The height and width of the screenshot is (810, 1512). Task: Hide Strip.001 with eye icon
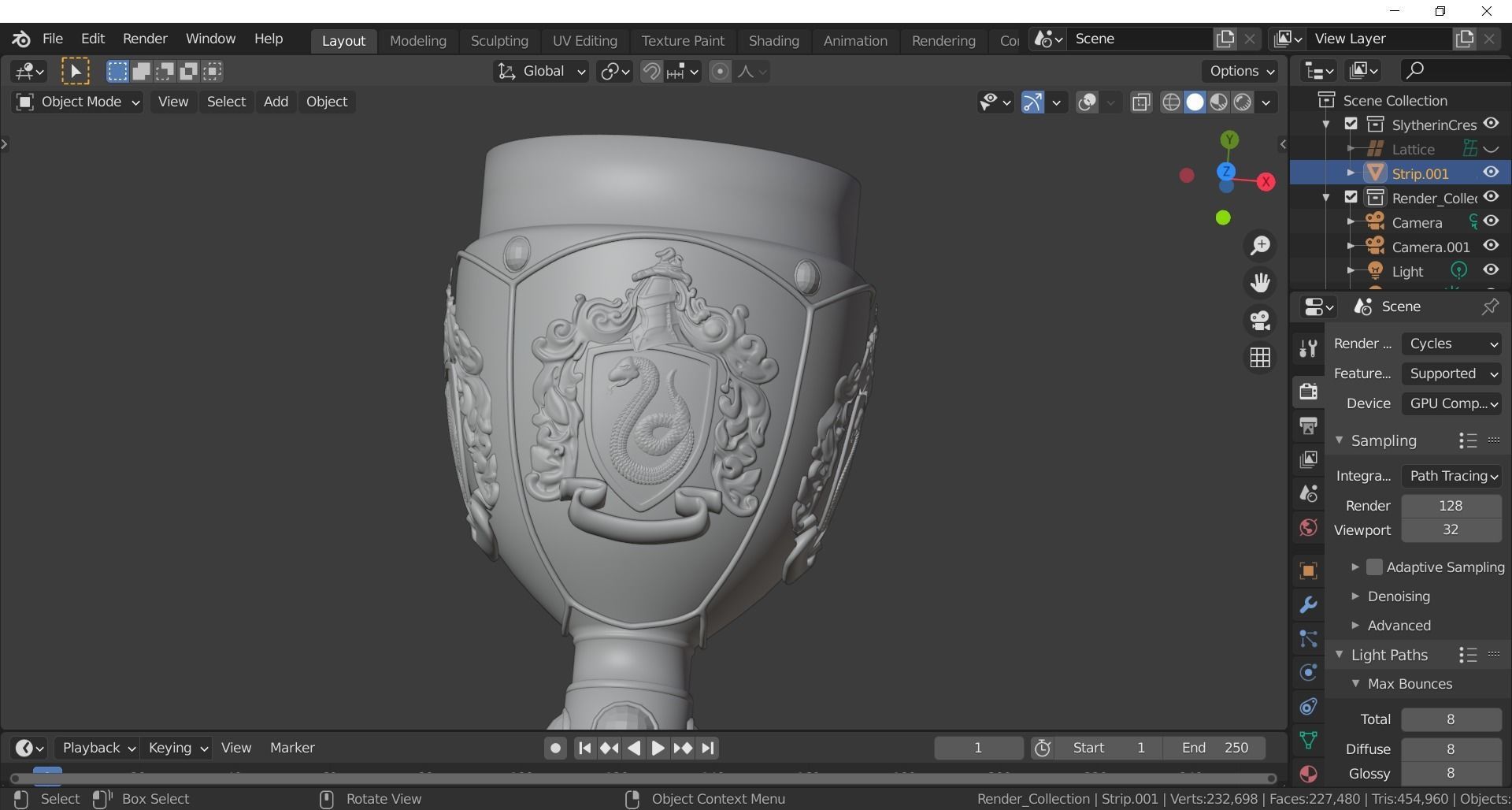click(1491, 173)
